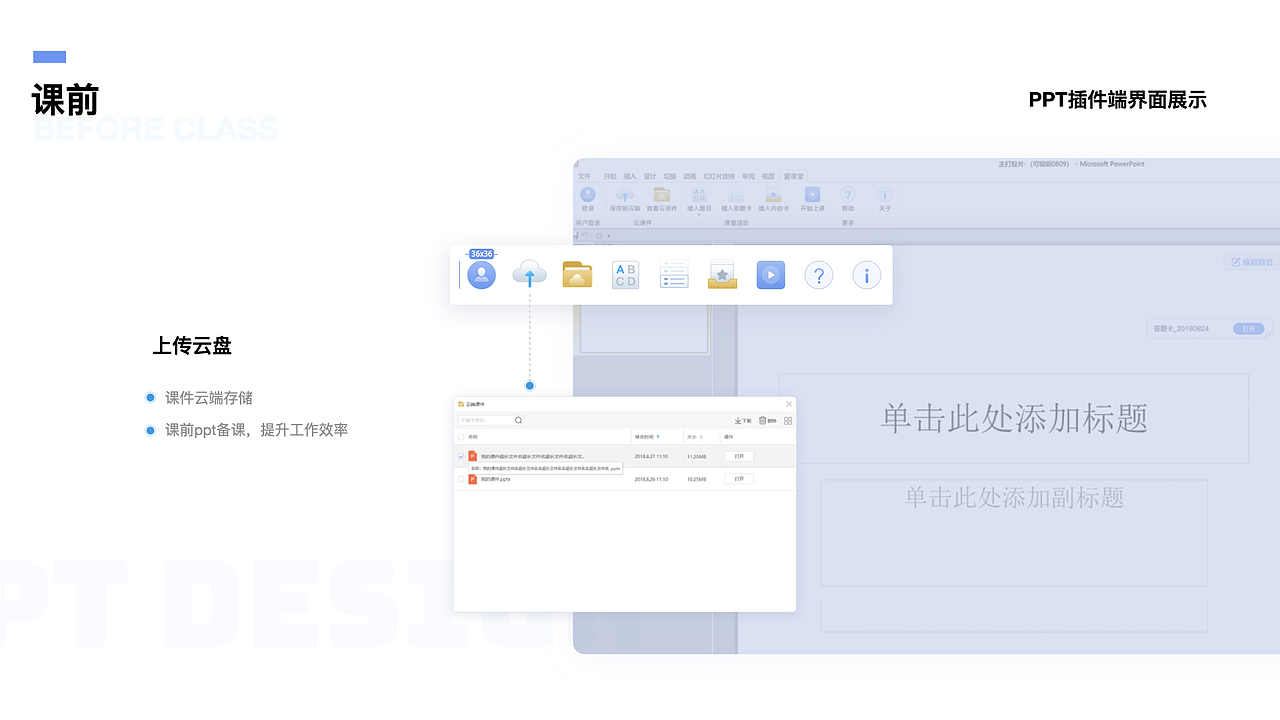Switch to the 切换 ribbon tab
This screenshot has width=1280, height=720.
click(670, 176)
